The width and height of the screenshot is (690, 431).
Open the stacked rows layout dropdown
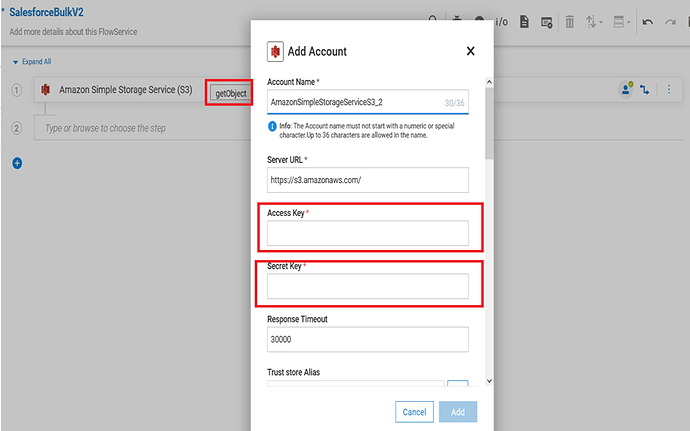point(621,22)
